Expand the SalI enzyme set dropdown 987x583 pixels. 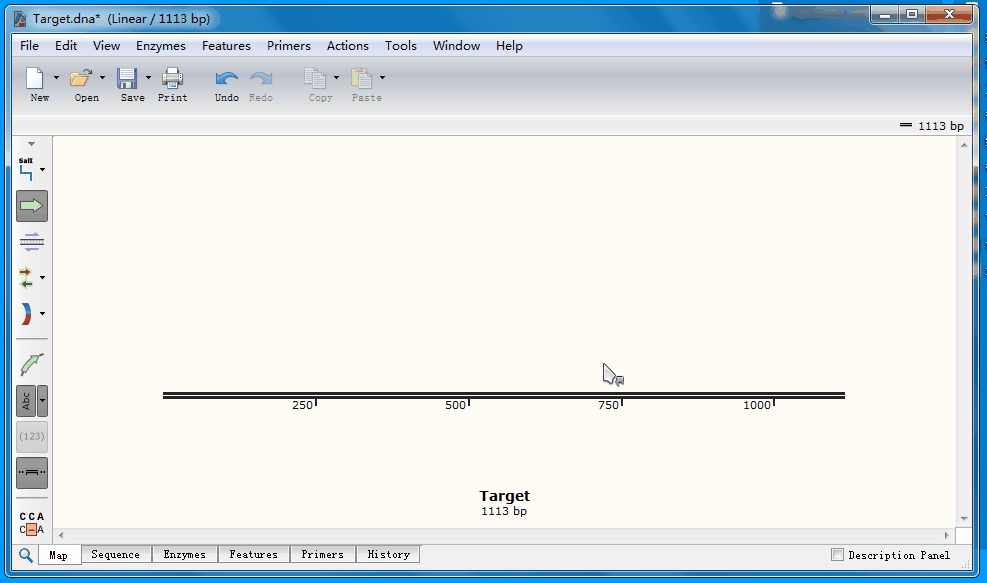tap(42, 170)
